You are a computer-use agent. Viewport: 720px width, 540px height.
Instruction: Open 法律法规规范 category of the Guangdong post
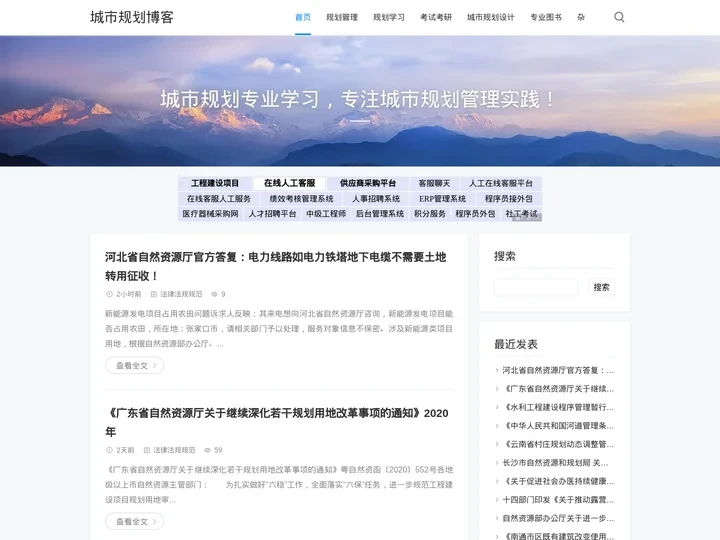click(174, 450)
